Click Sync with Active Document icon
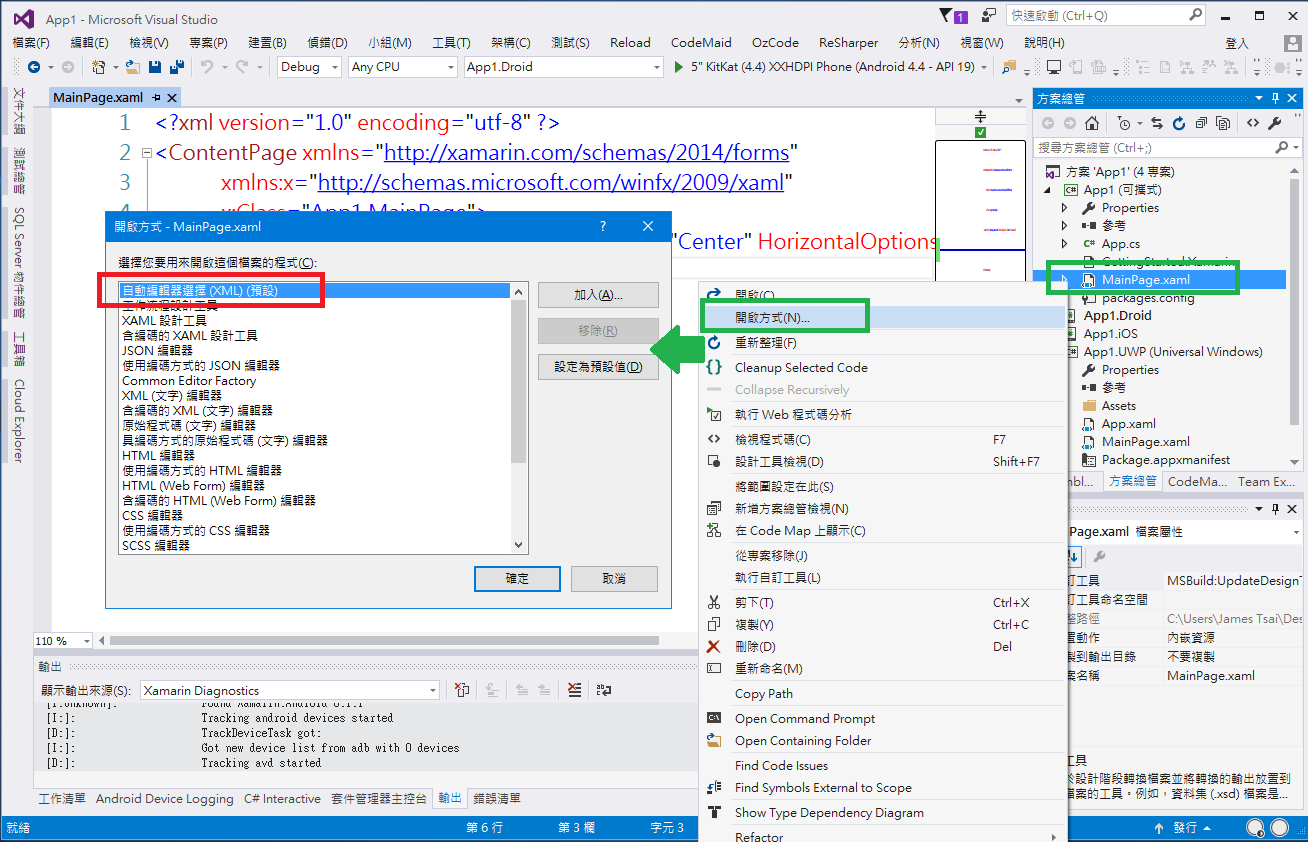The image size is (1308, 842). [1157, 123]
